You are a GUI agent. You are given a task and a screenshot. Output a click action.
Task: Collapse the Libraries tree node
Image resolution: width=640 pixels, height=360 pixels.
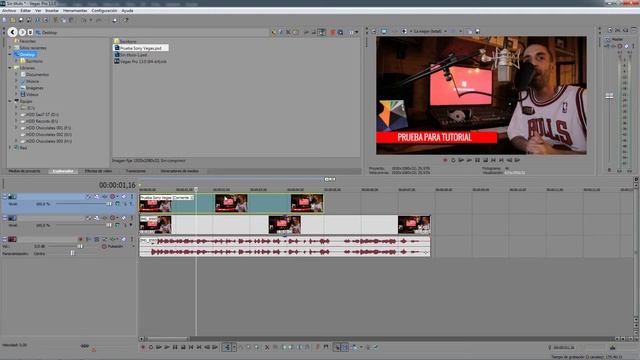point(10,68)
